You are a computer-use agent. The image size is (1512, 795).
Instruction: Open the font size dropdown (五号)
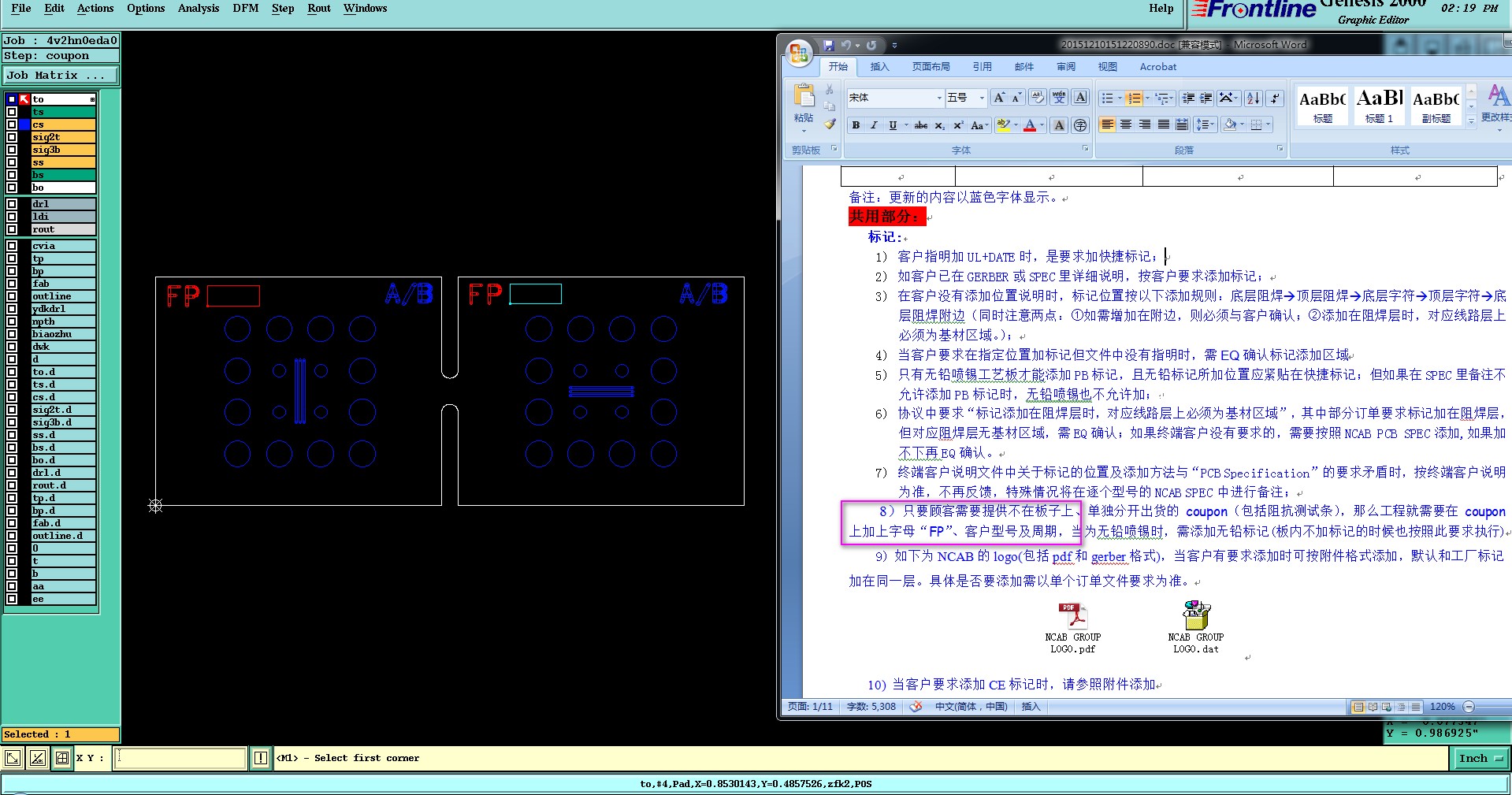[x=982, y=98]
